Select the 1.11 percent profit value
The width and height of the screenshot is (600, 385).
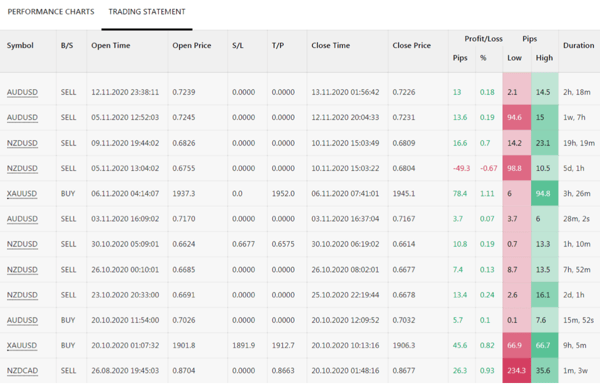pos(487,194)
